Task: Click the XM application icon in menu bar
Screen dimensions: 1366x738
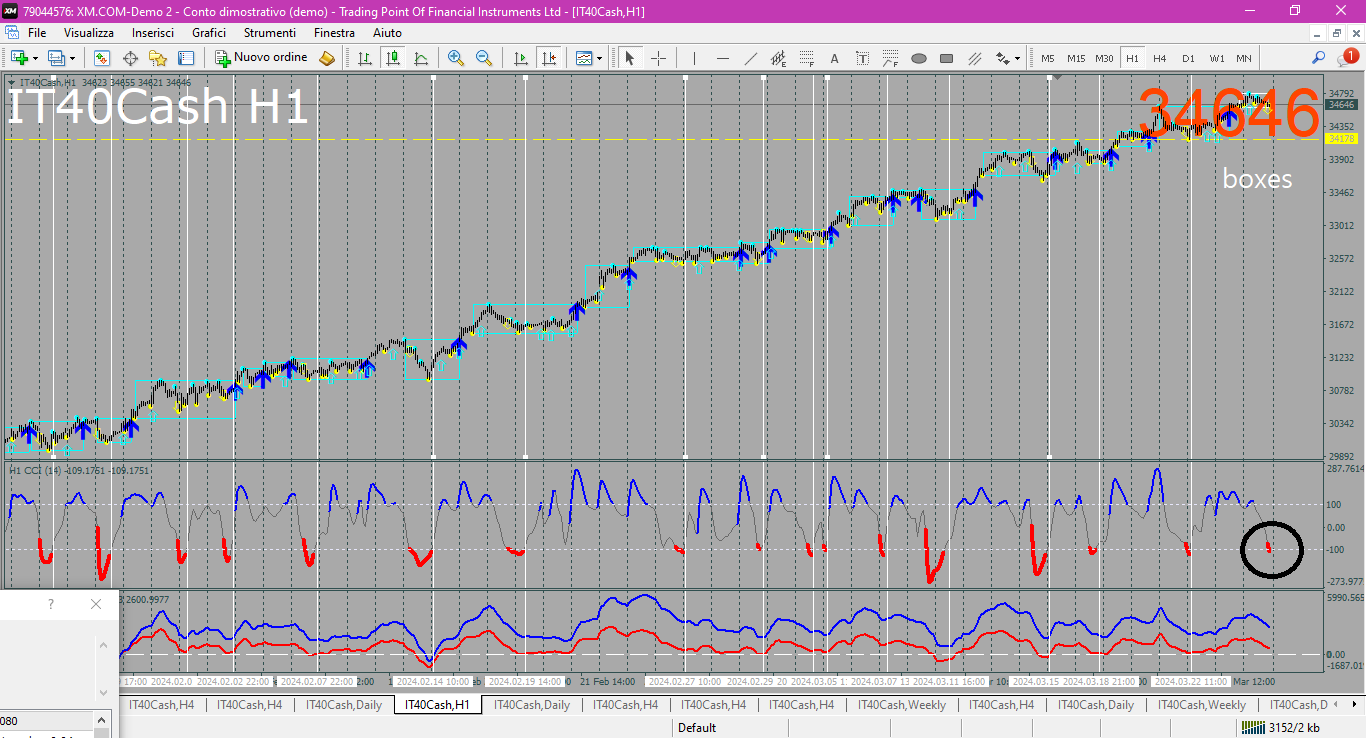Action: (x=10, y=33)
